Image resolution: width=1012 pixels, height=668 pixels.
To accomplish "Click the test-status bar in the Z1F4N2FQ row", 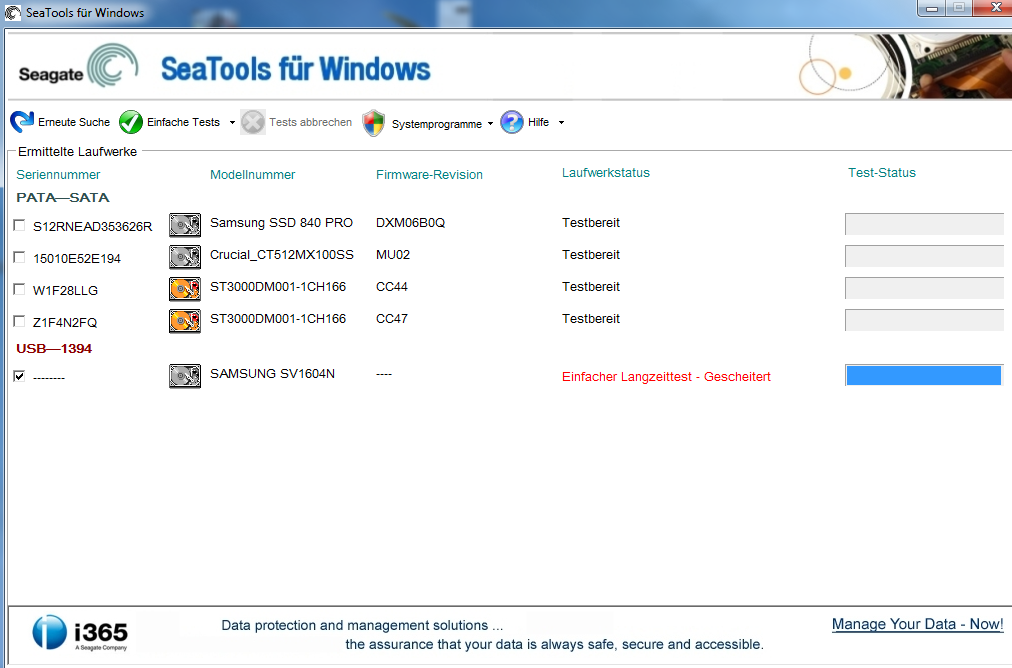I will (x=924, y=320).
